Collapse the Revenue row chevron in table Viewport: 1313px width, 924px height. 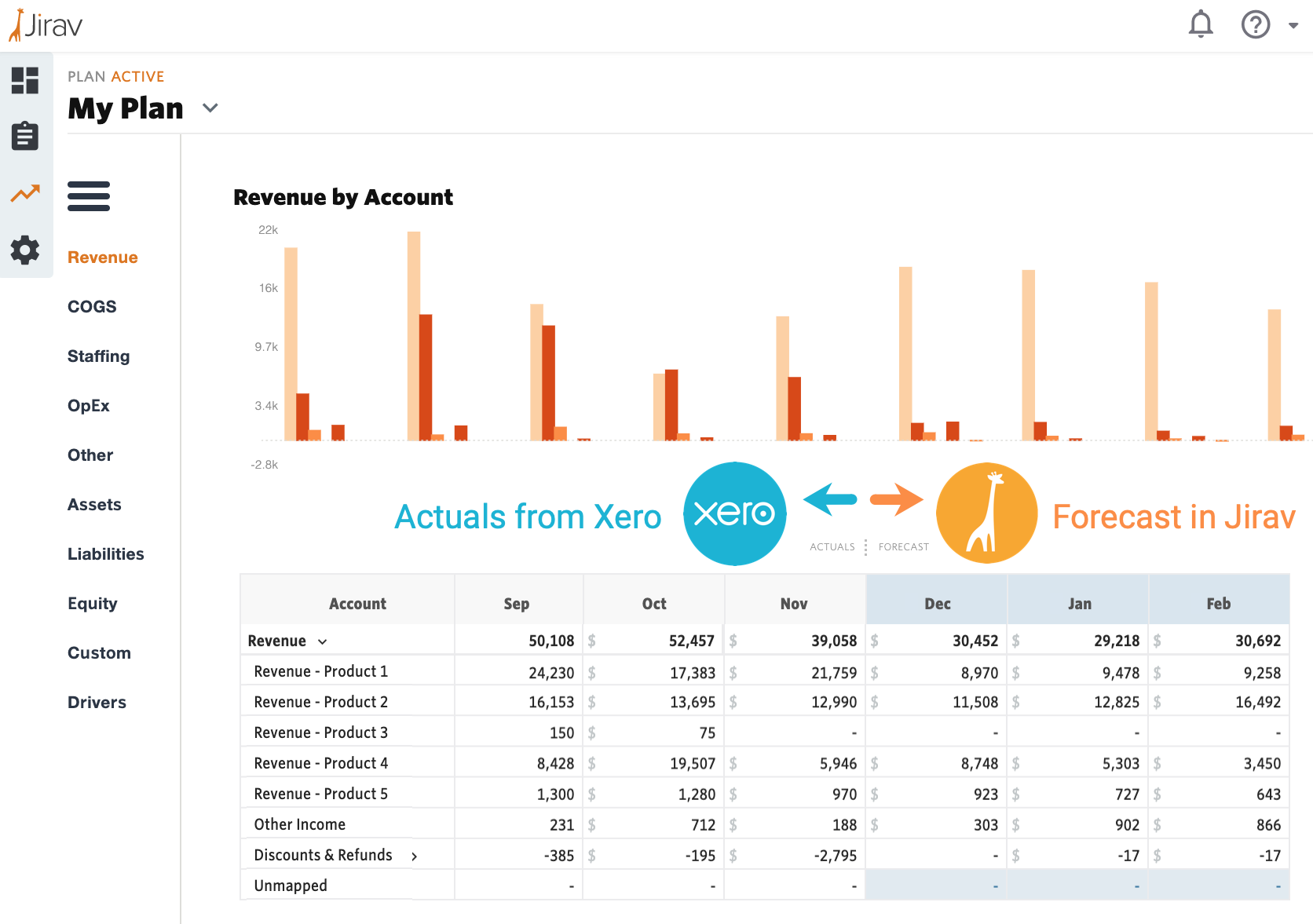click(x=322, y=641)
